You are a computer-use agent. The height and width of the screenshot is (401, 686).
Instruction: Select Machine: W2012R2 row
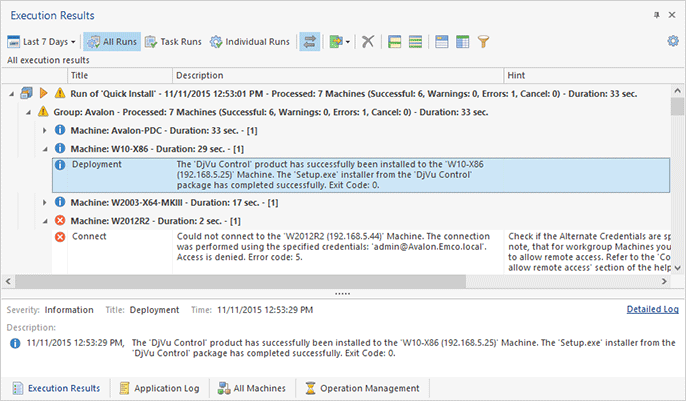click(155, 221)
